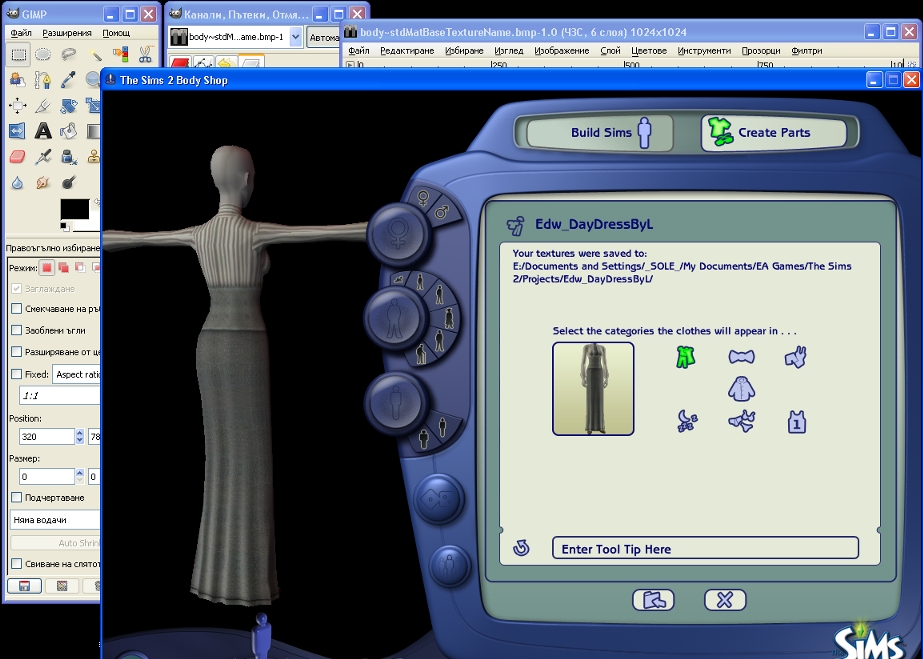The width and height of the screenshot is (923, 659).
Task: Increase the Размер spinner value
Action: coord(79,472)
